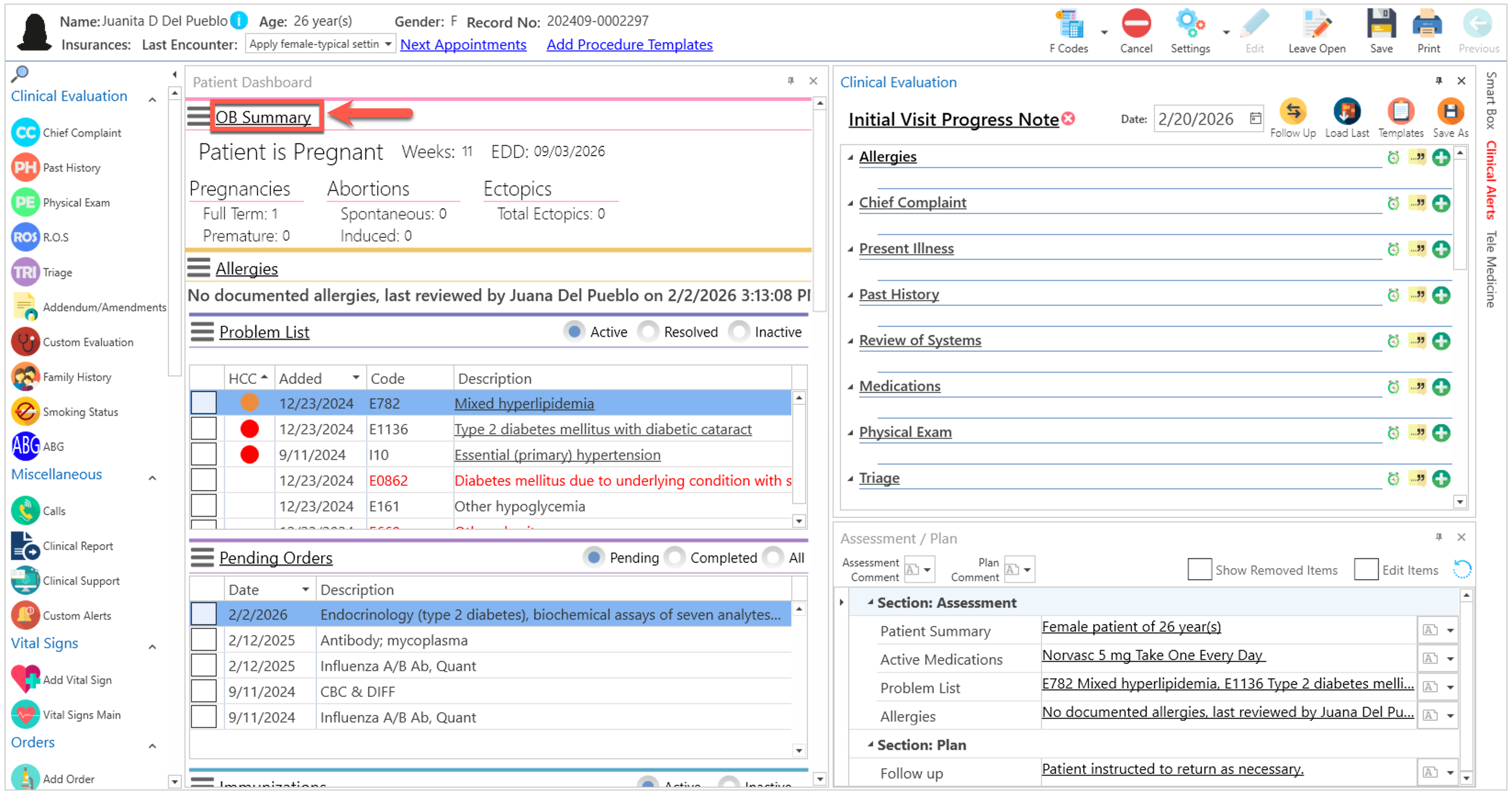Open Assessment Comment dropdown arrow

(927, 570)
